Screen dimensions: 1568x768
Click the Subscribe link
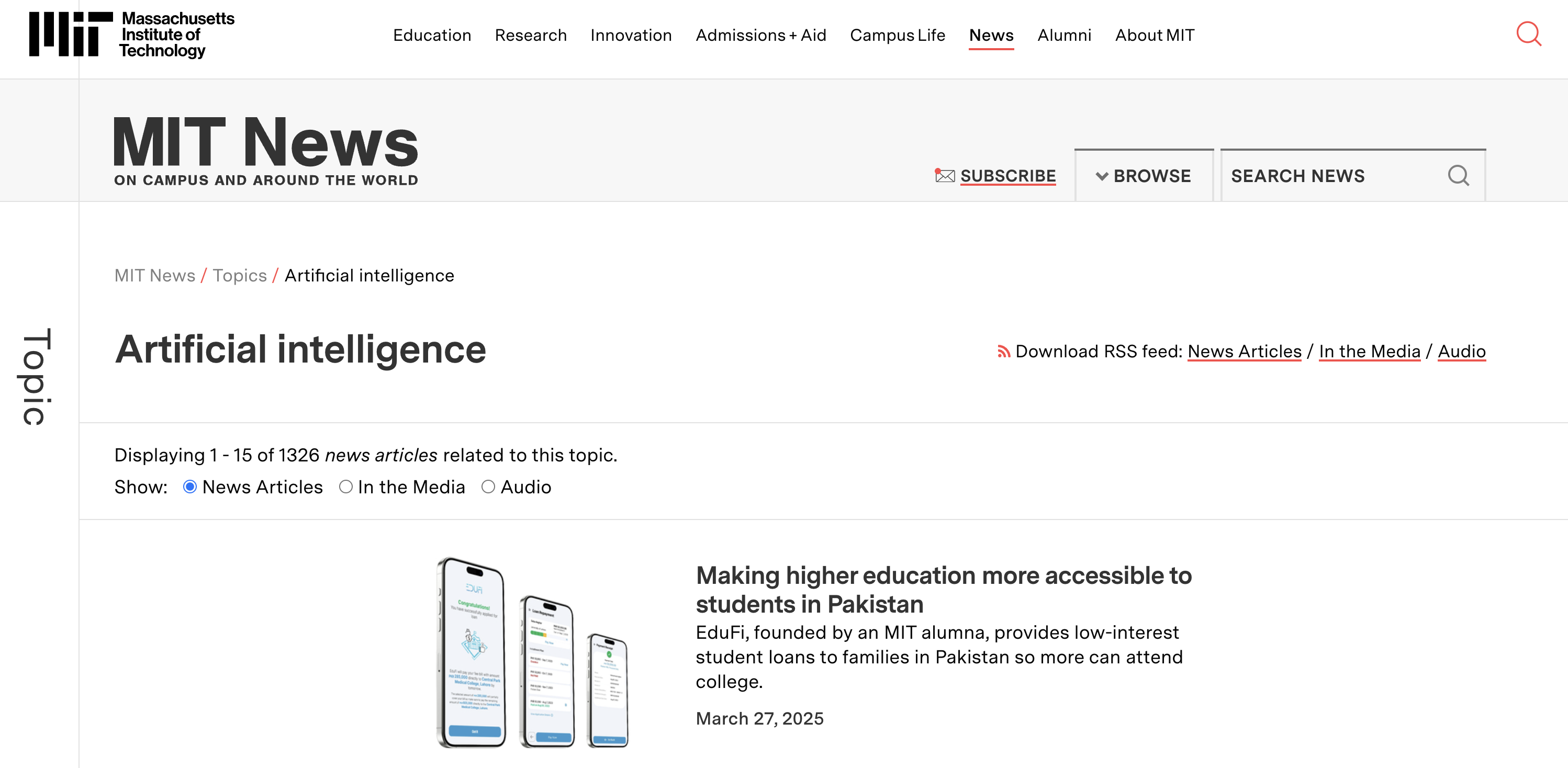[1007, 176]
